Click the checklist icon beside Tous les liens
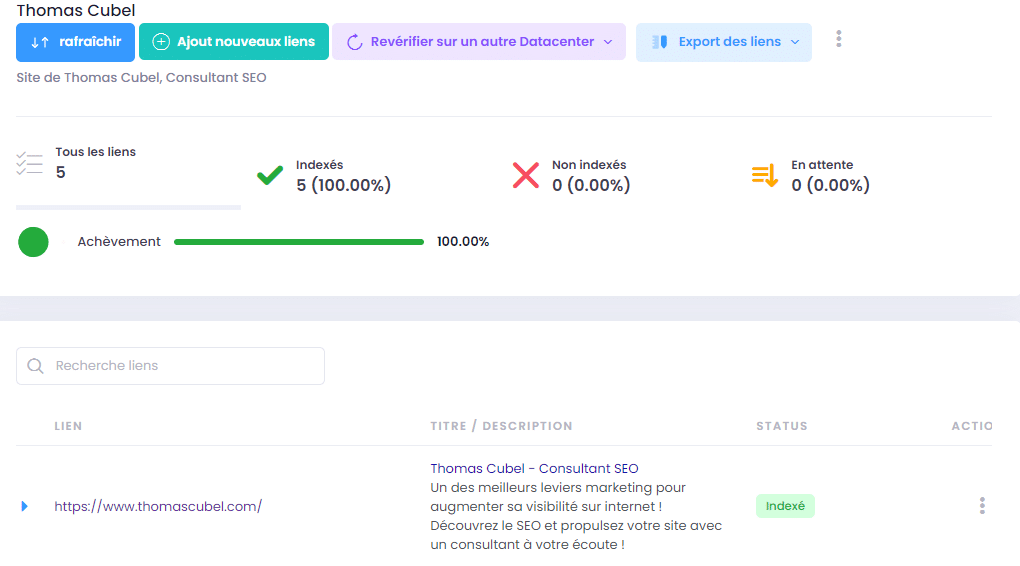The height and width of the screenshot is (566, 1020). click(x=29, y=163)
